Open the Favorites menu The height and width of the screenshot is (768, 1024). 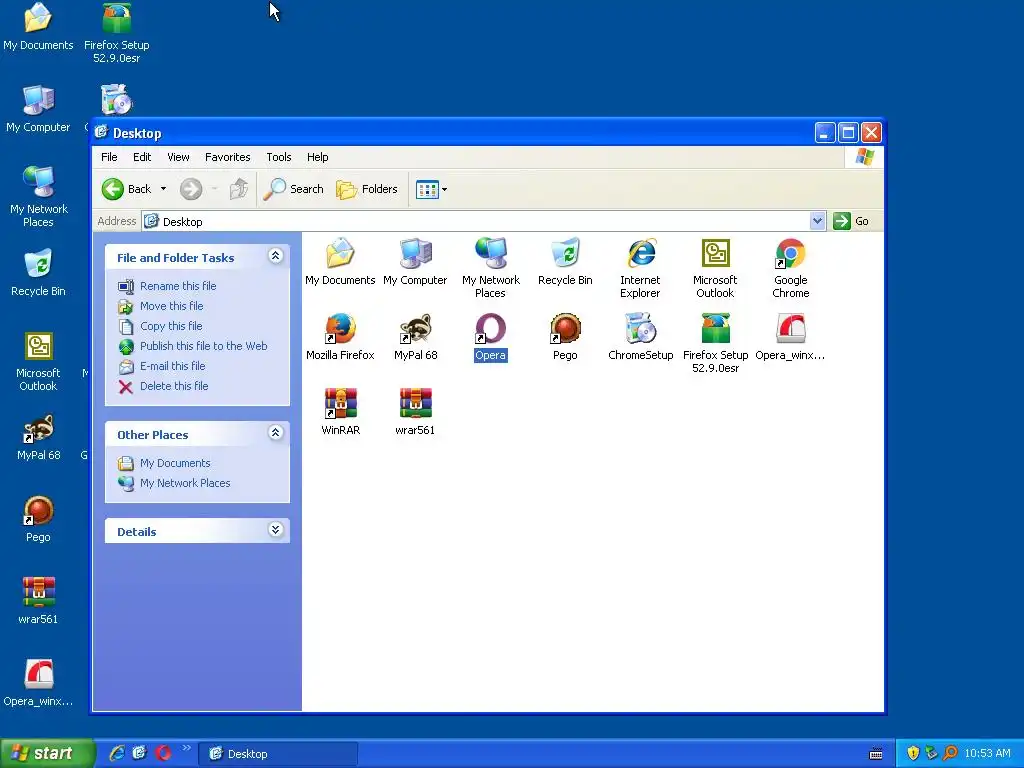tap(227, 157)
